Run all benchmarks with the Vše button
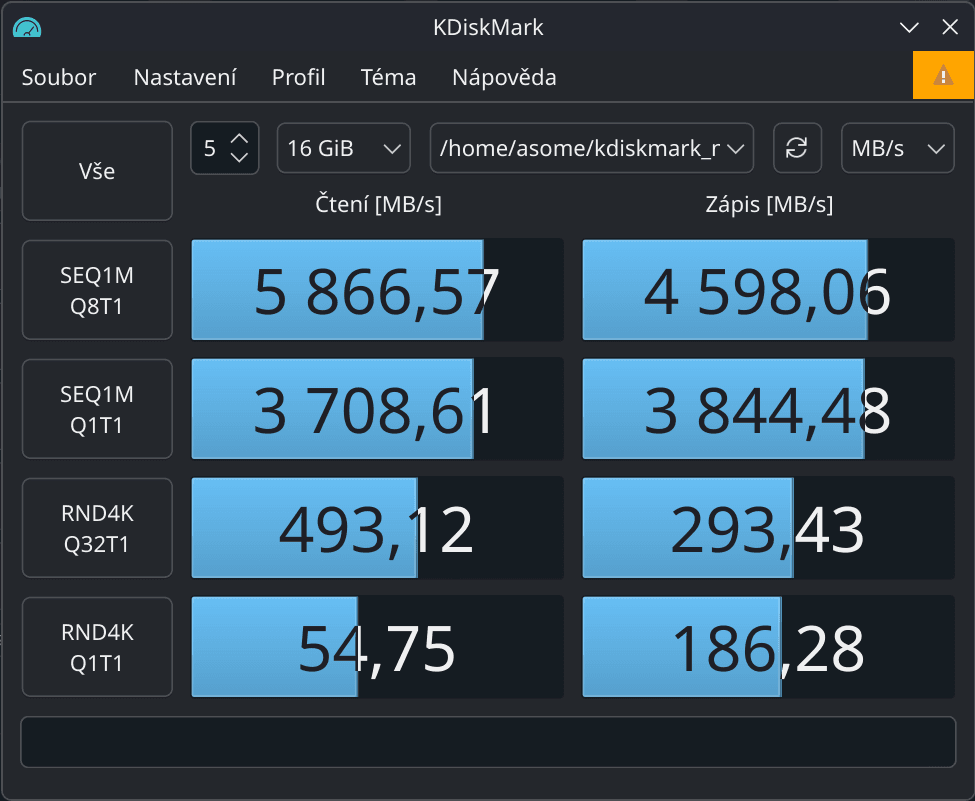 click(x=97, y=171)
